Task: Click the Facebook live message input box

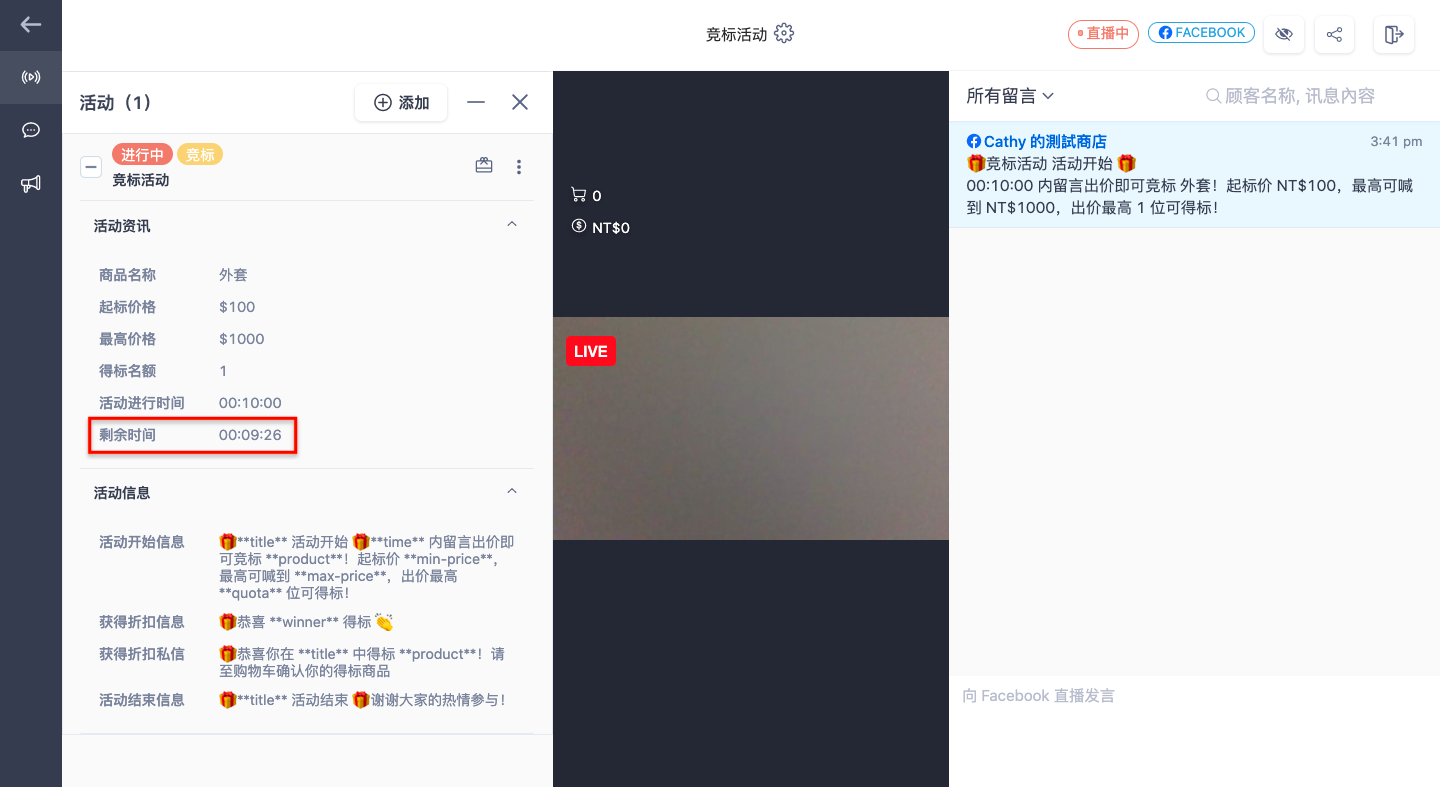Action: pos(1194,731)
